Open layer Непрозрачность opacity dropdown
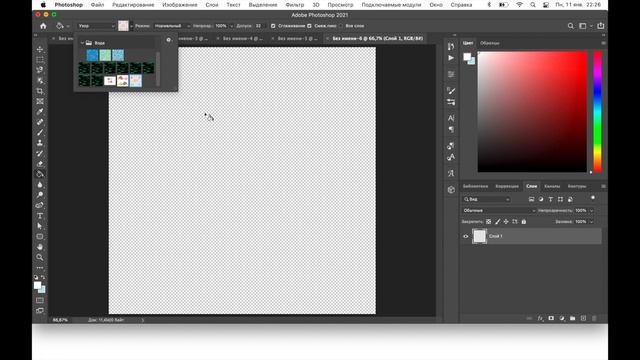 click(x=591, y=211)
